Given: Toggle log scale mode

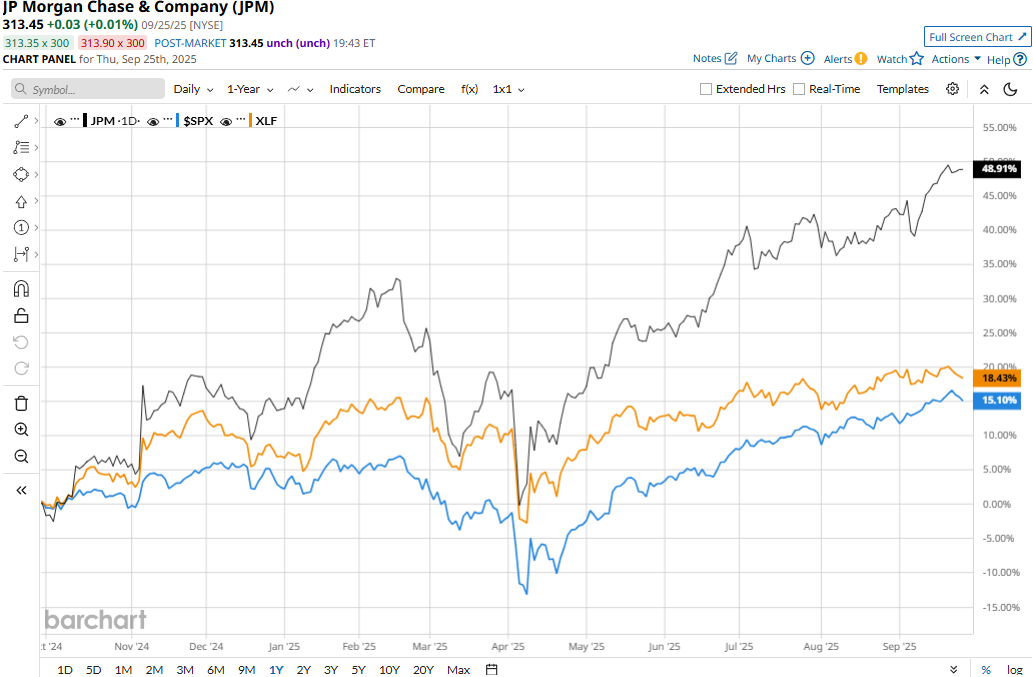Looking at the screenshot, I should [x=1015, y=670].
